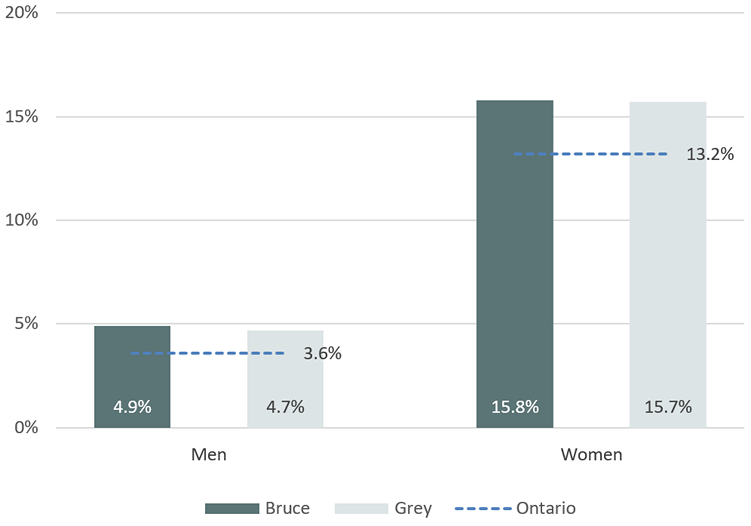Viewport: 751px width, 526px height.
Task: Click the 15.8% data label
Action: click(515, 407)
